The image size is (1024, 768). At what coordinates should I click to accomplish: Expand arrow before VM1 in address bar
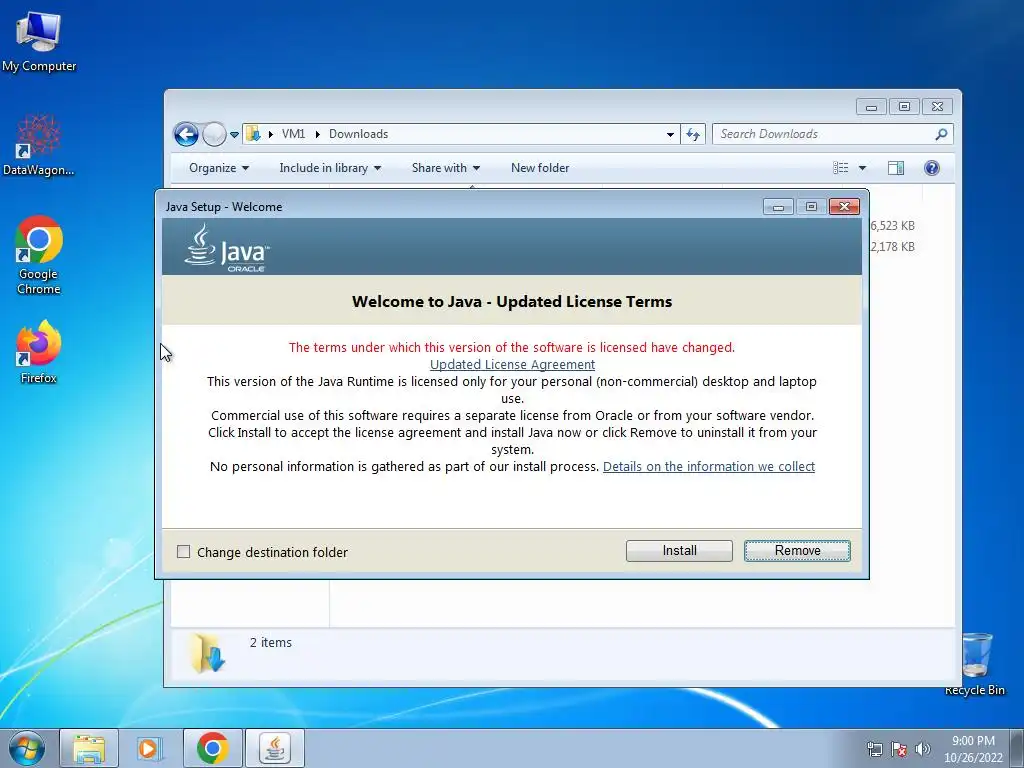tap(271, 134)
